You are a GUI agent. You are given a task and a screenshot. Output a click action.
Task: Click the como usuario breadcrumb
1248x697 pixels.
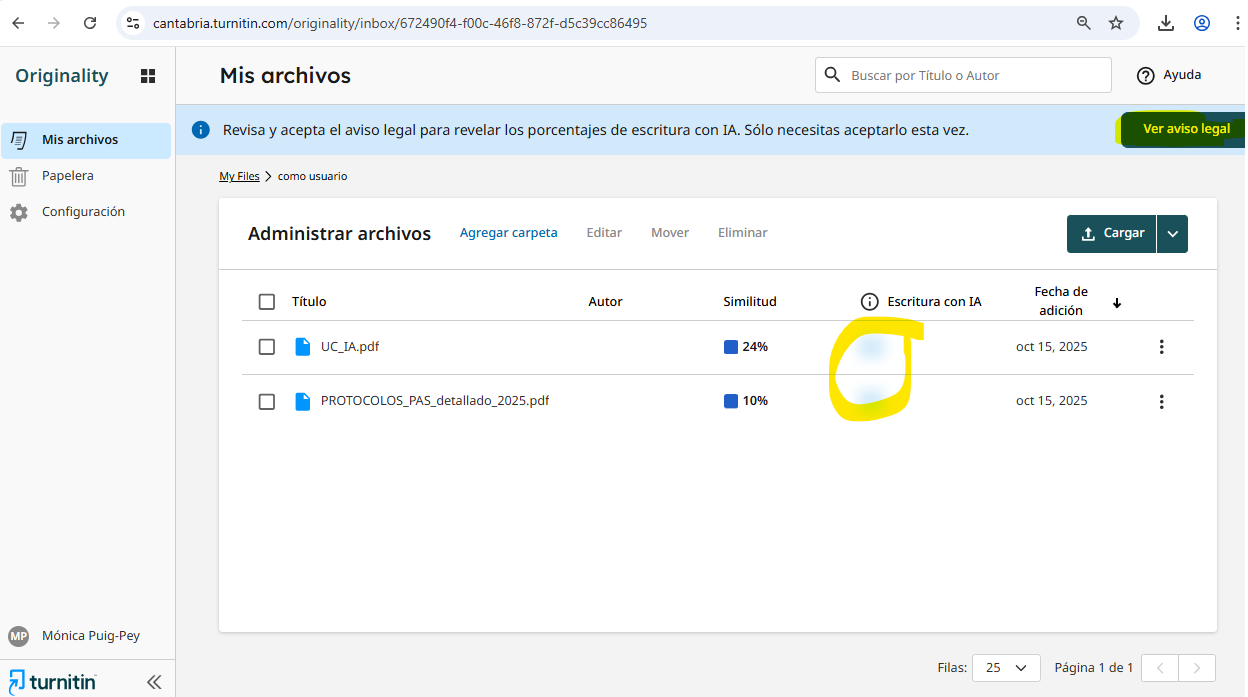313,176
